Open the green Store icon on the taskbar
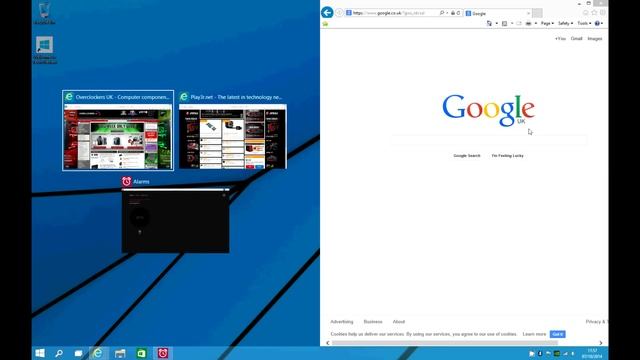This screenshot has width=640, height=360. [x=141, y=353]
